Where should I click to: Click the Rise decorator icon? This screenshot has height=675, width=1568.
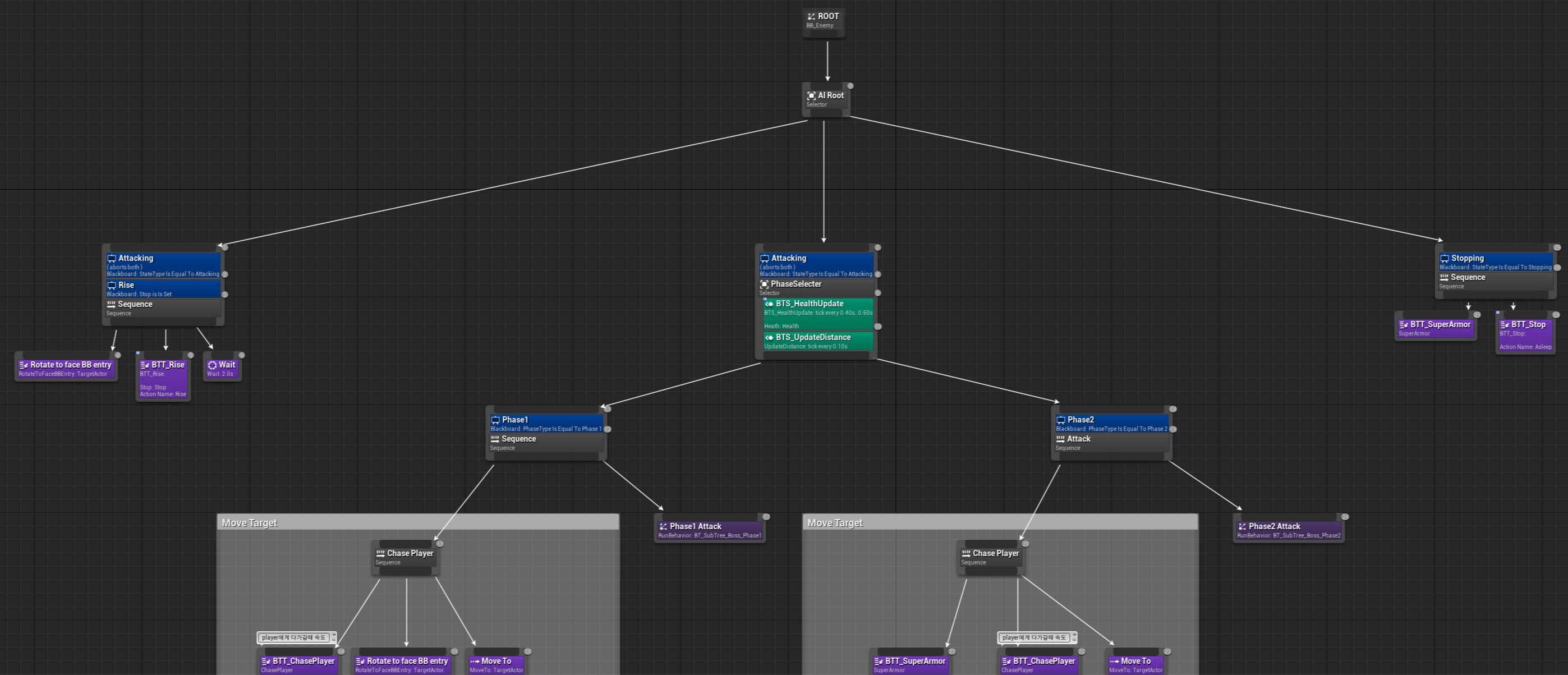coord(112,285)
